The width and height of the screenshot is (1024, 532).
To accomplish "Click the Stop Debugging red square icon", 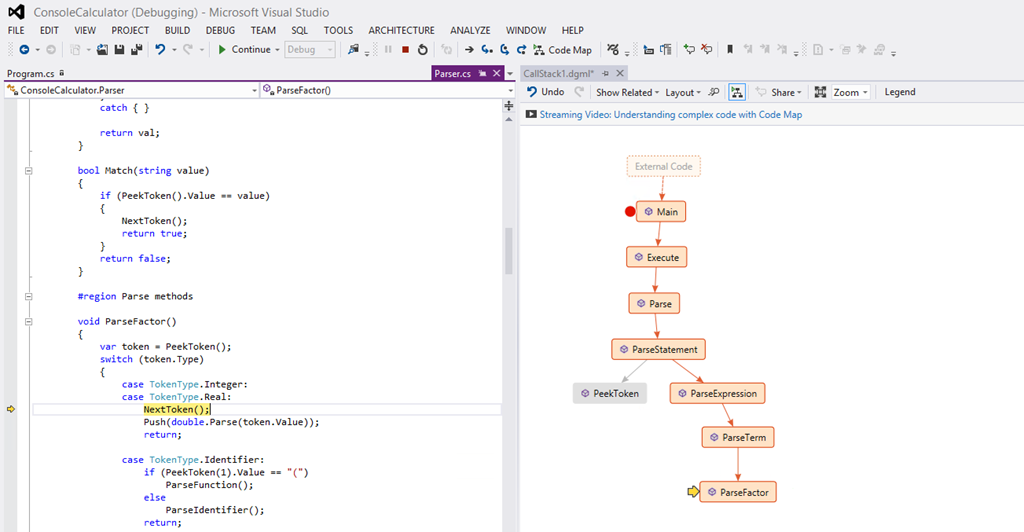I will coord(405,49).
